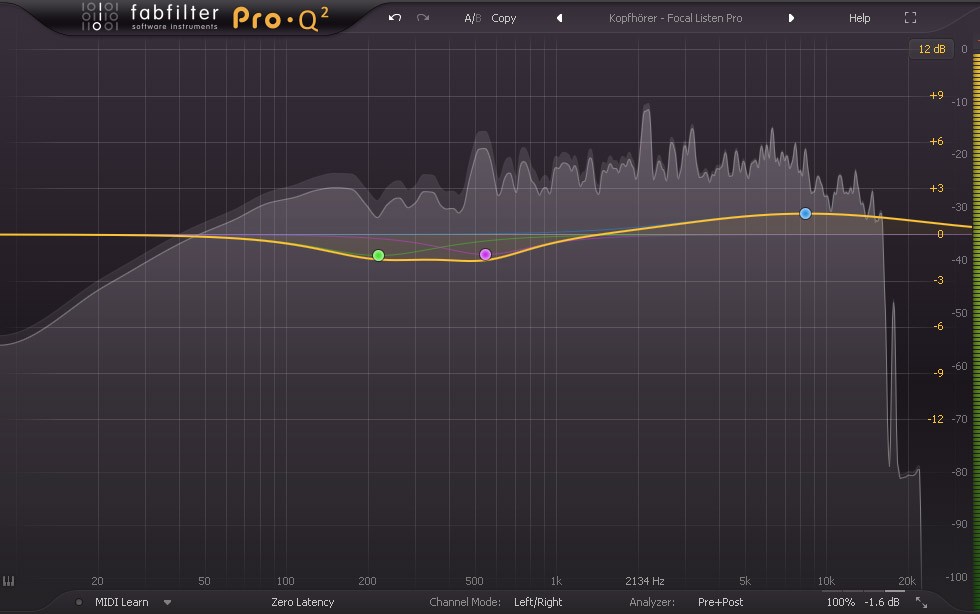The width and height of the screenshot is (980, 614).
Task: Show the piano keyboard display
Action: point(9,582)
